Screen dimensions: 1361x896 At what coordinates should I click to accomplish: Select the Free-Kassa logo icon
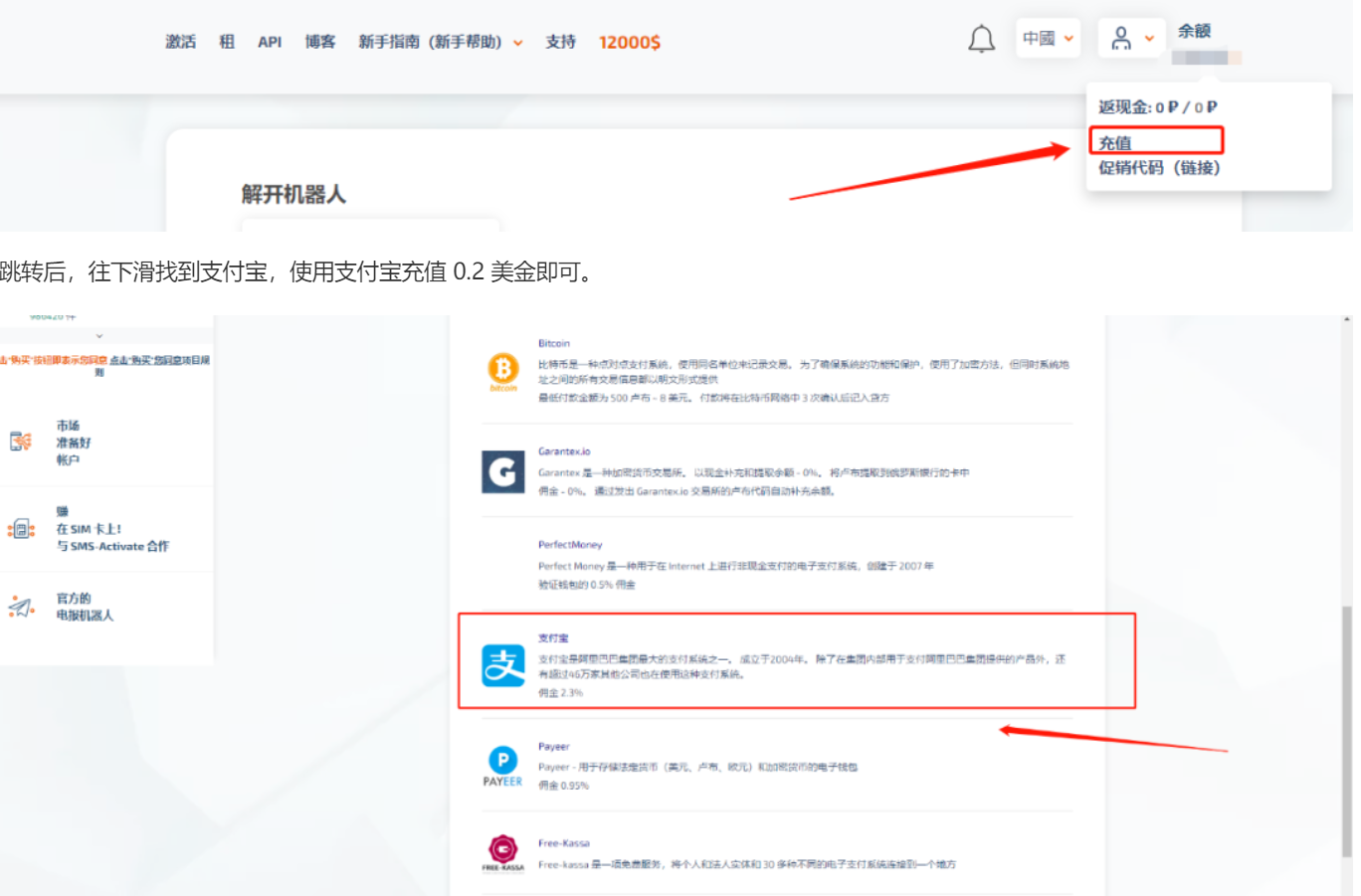[x=503, y=853]
